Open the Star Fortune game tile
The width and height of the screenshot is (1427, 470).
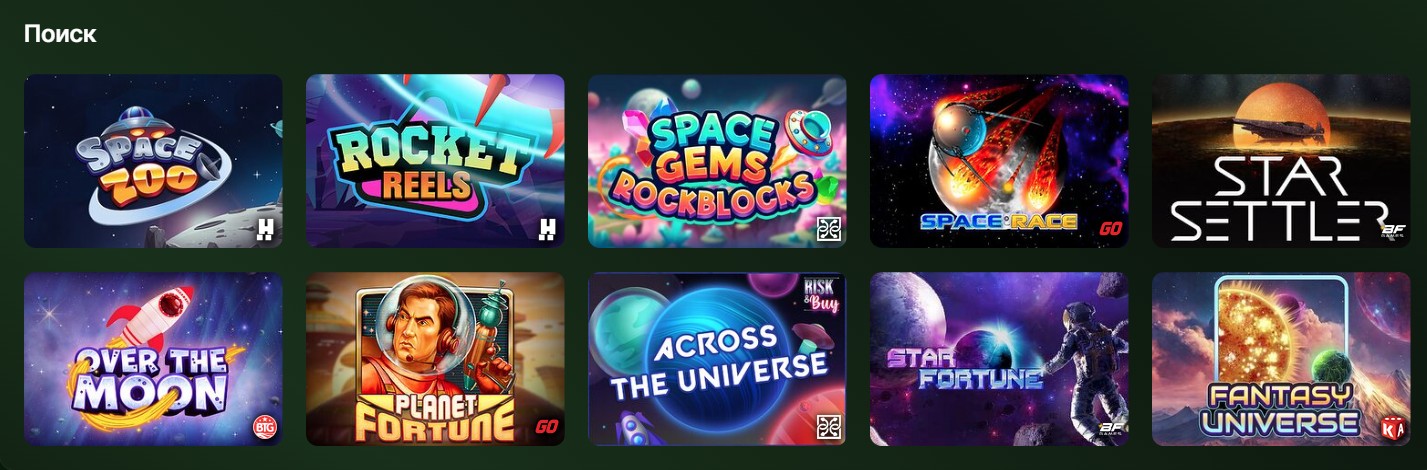pyautogui.click(x=999, y=359)
